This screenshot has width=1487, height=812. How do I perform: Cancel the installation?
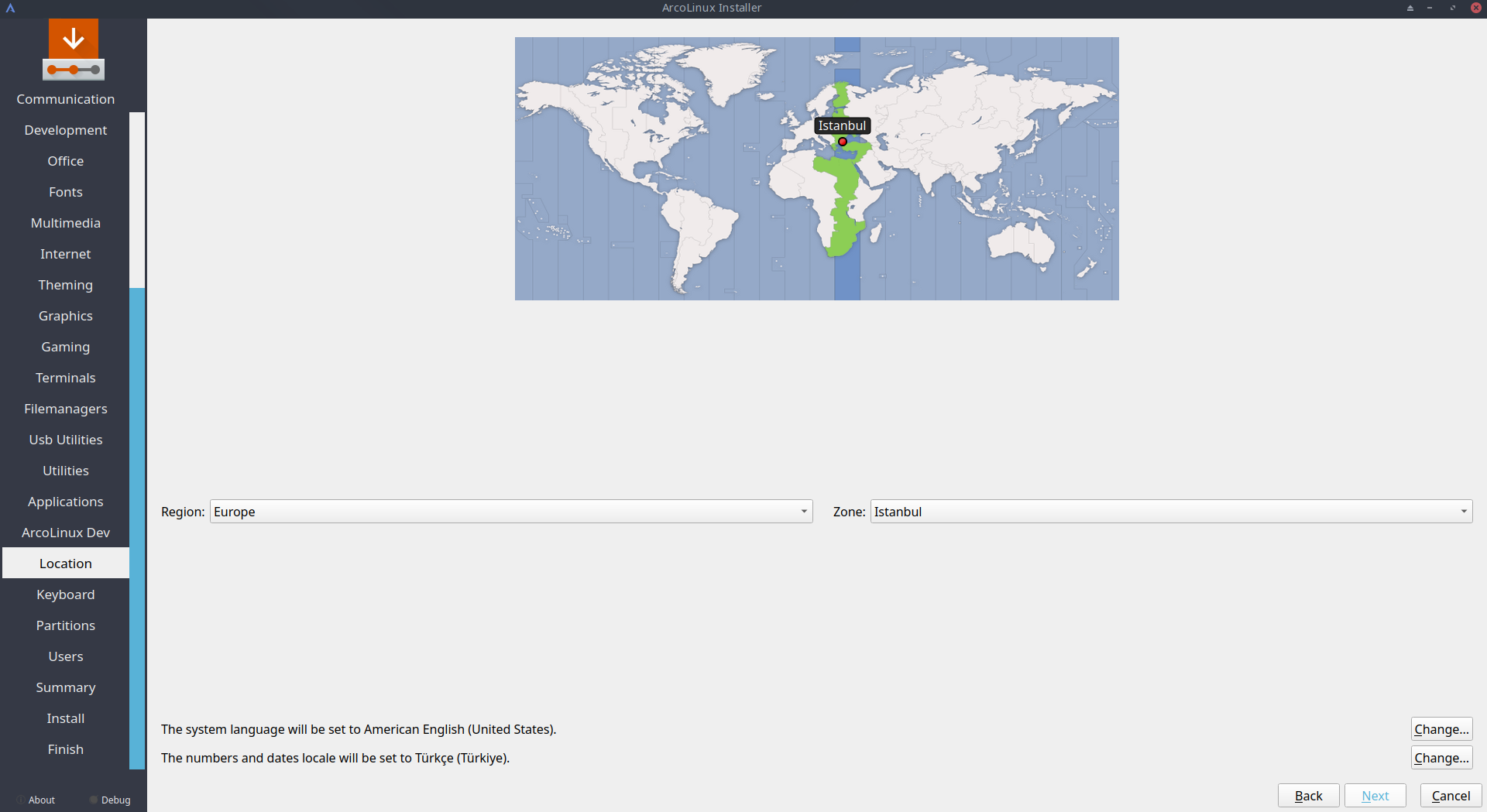pos(1451,796)
